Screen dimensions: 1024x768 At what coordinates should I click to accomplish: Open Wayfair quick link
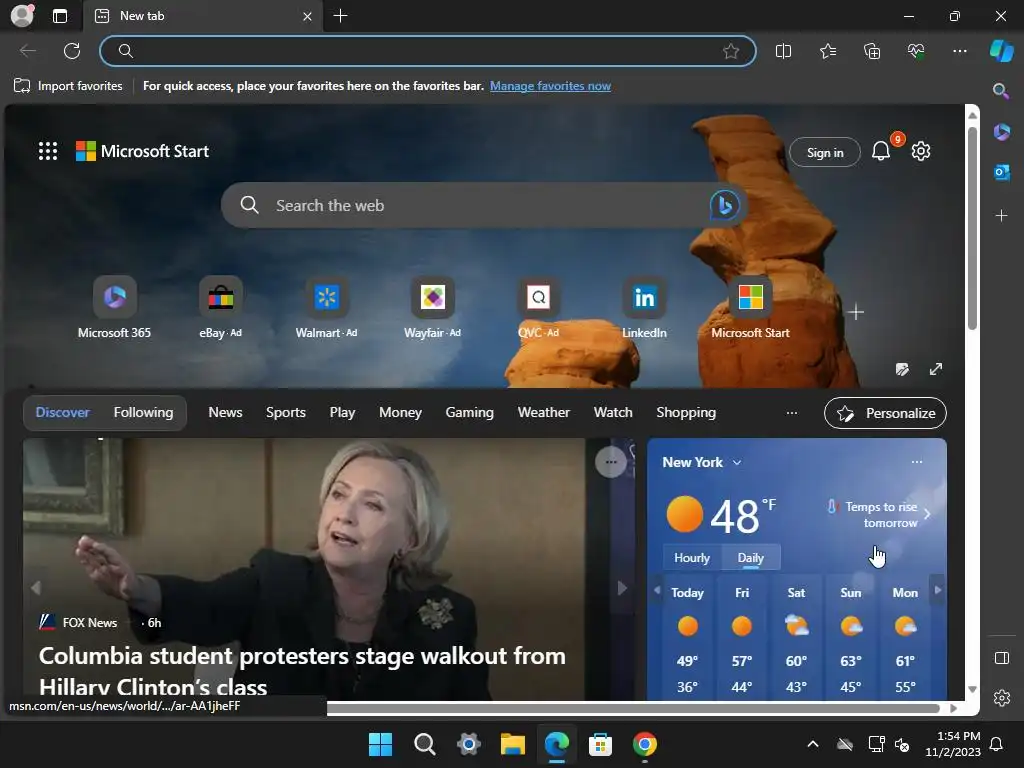click(432, 308)
